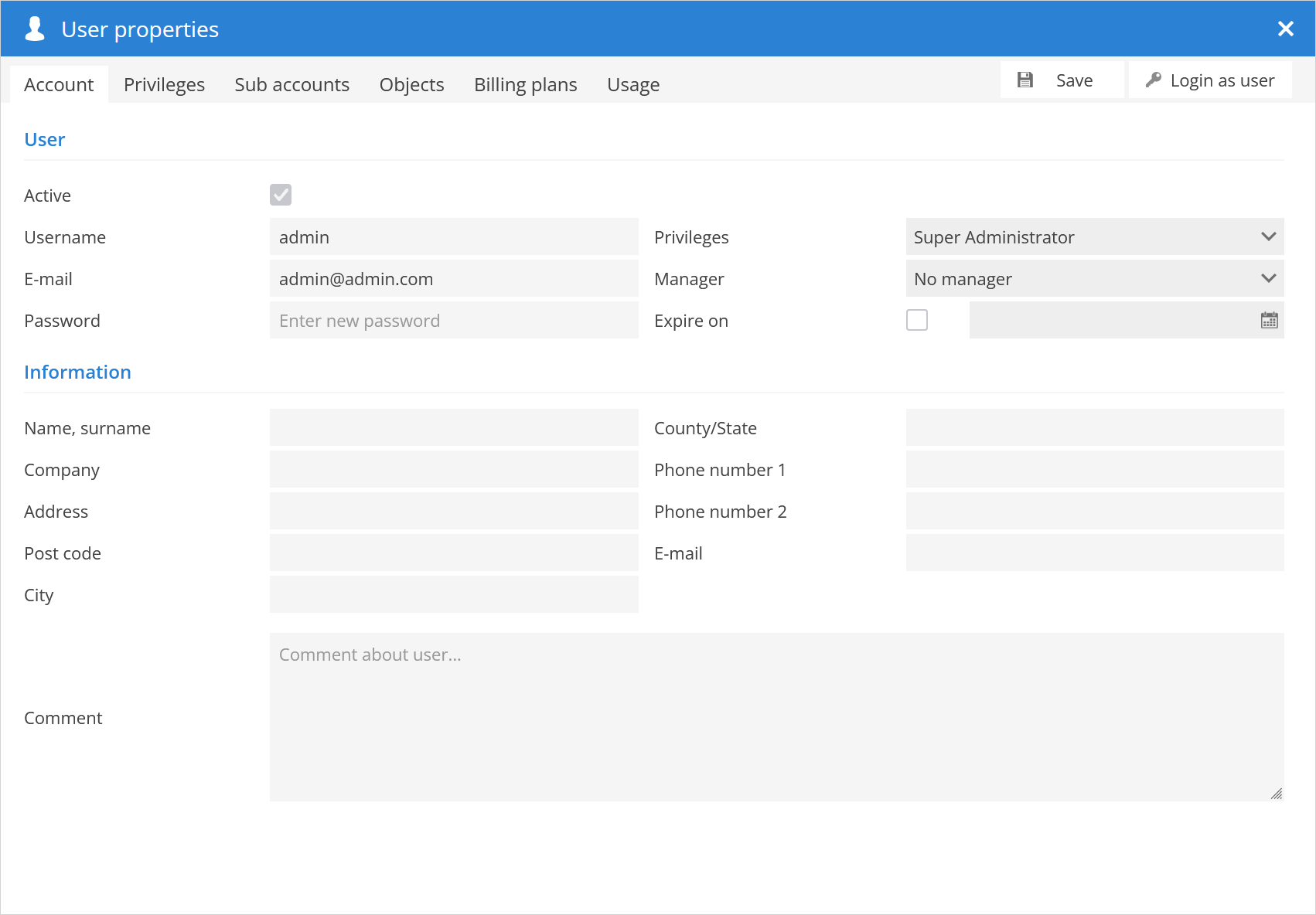Save the user properties

point(1062,80)
